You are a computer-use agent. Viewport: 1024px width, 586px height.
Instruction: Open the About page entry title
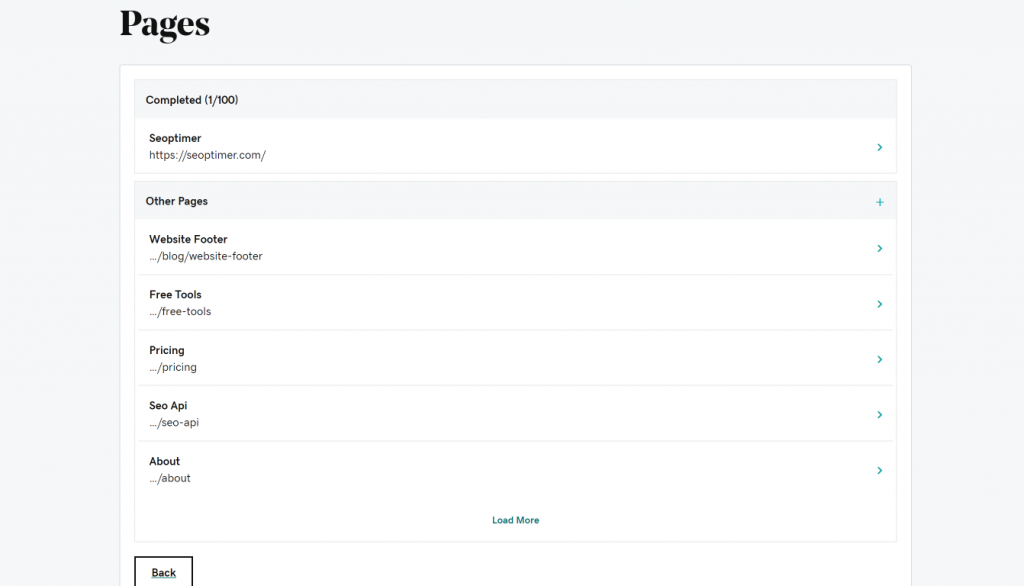(164, 461)
